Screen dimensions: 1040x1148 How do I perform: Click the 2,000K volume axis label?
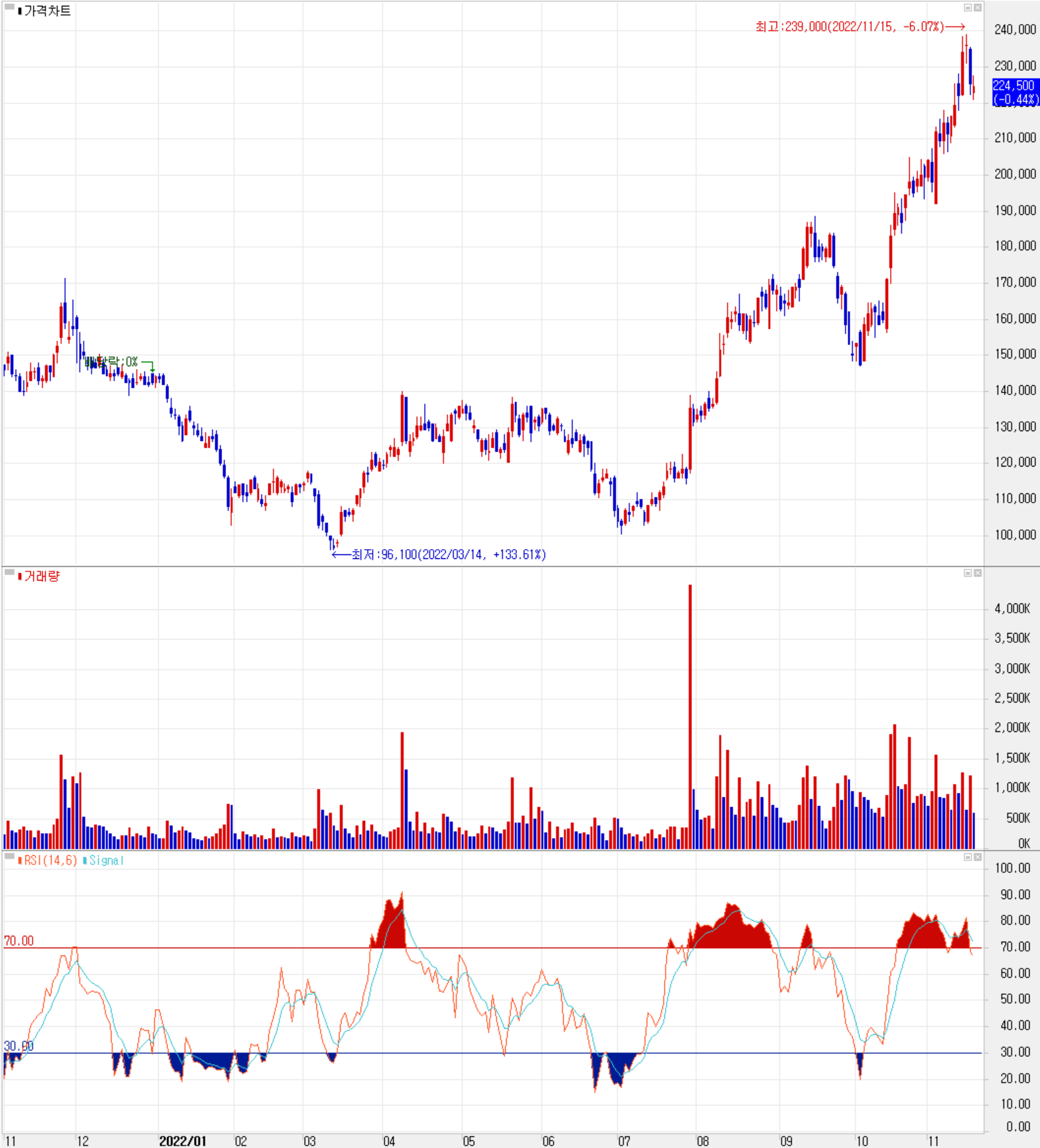coord(1012,727)
